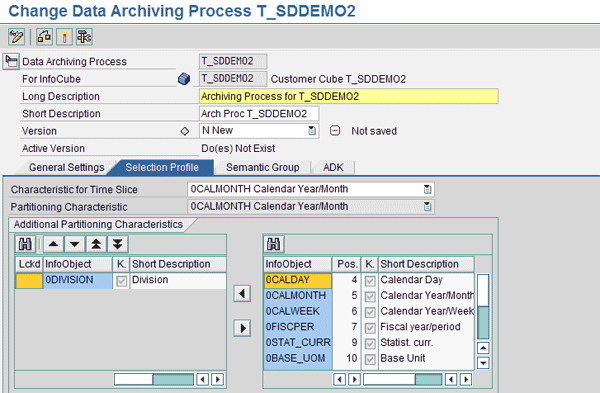Toggle display/change mode pencil icon

pos(16,37)
